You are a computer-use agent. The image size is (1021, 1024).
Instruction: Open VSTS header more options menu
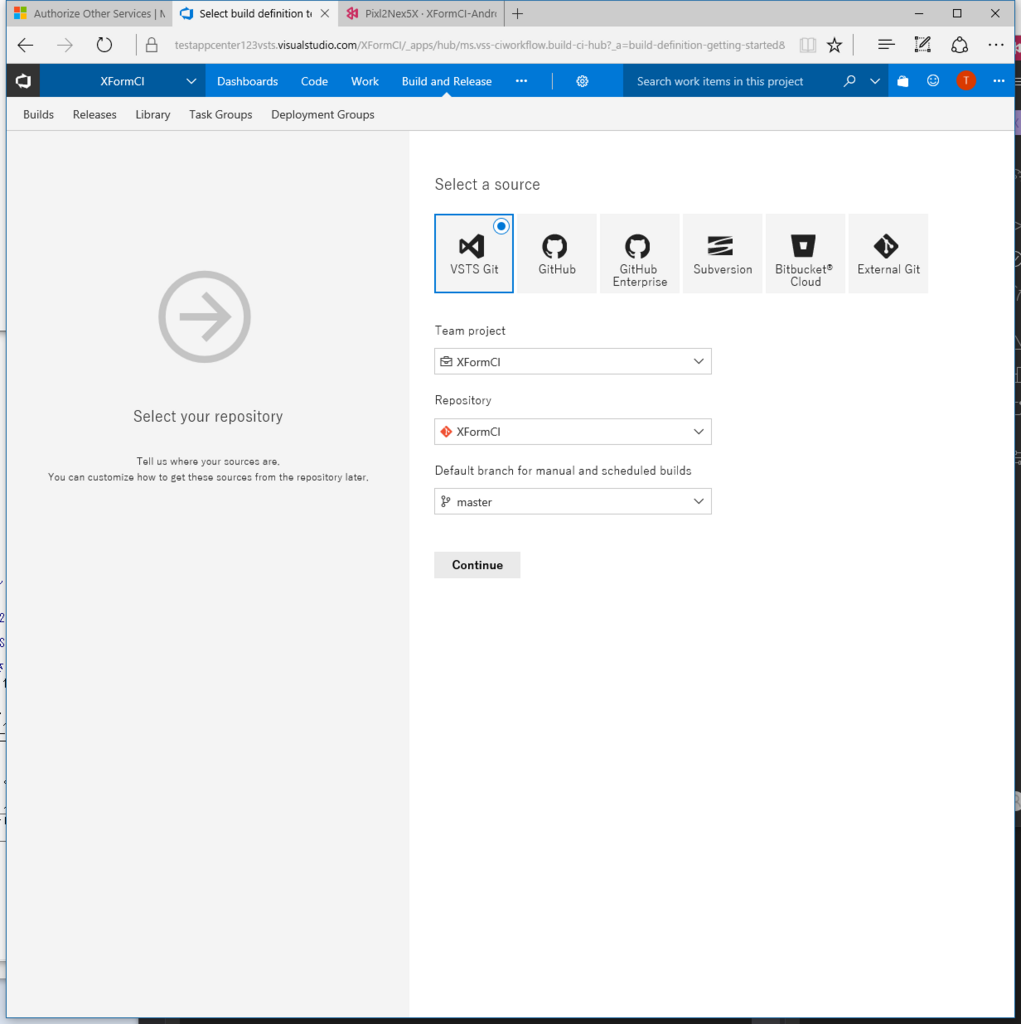point(999,81)
